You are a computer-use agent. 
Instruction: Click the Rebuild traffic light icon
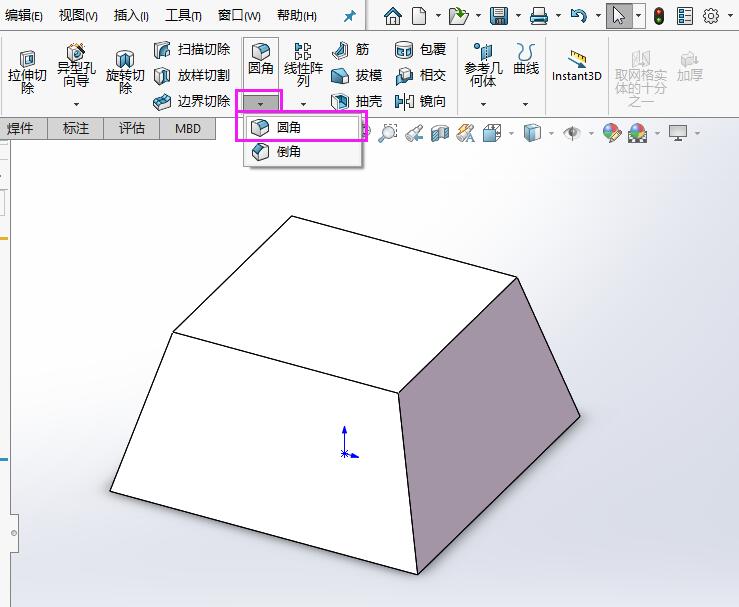tap(659, 16)
